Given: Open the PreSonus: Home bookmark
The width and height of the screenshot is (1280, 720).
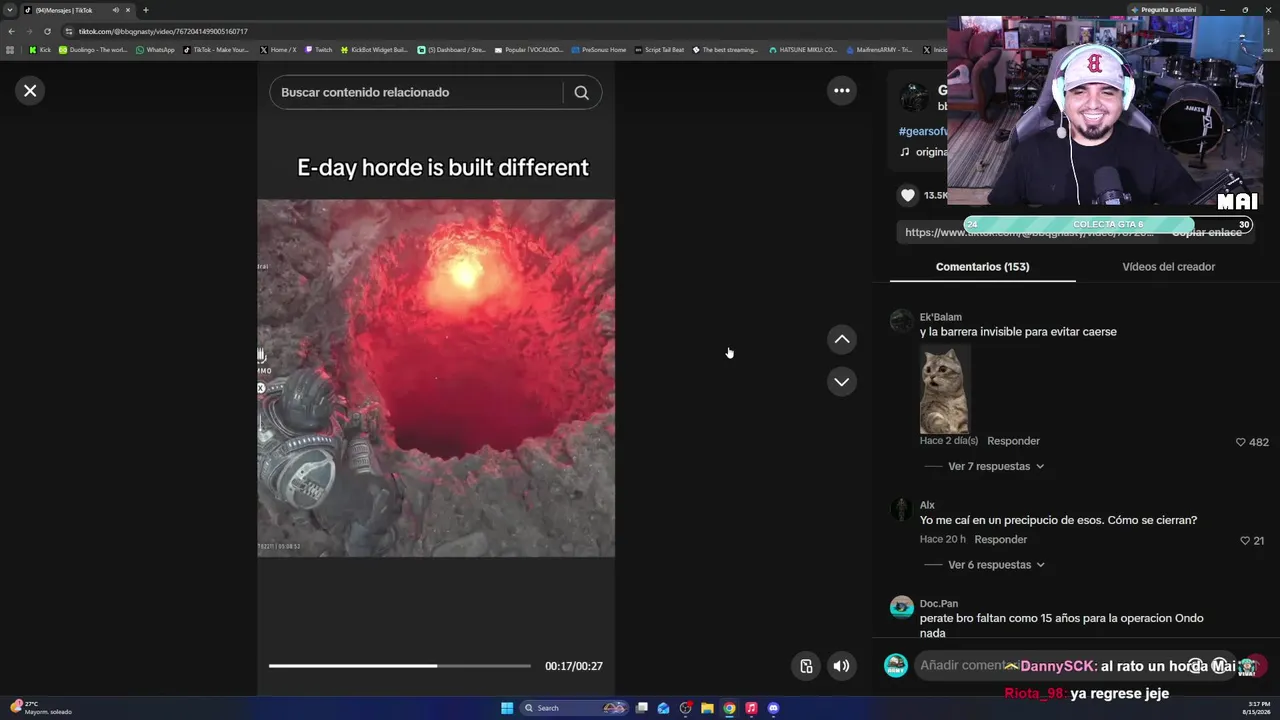Looking at the screenshot, I should click(599, 50).
